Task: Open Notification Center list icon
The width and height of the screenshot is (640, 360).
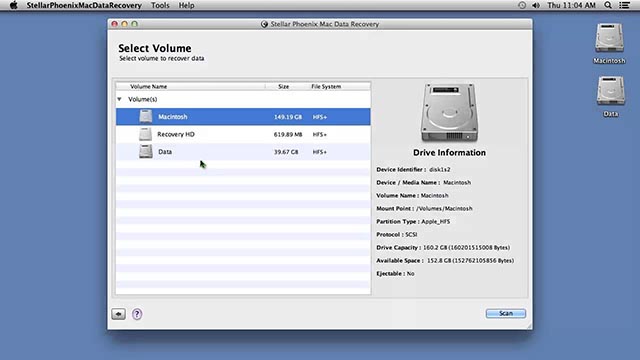Action: click(624, 5)
